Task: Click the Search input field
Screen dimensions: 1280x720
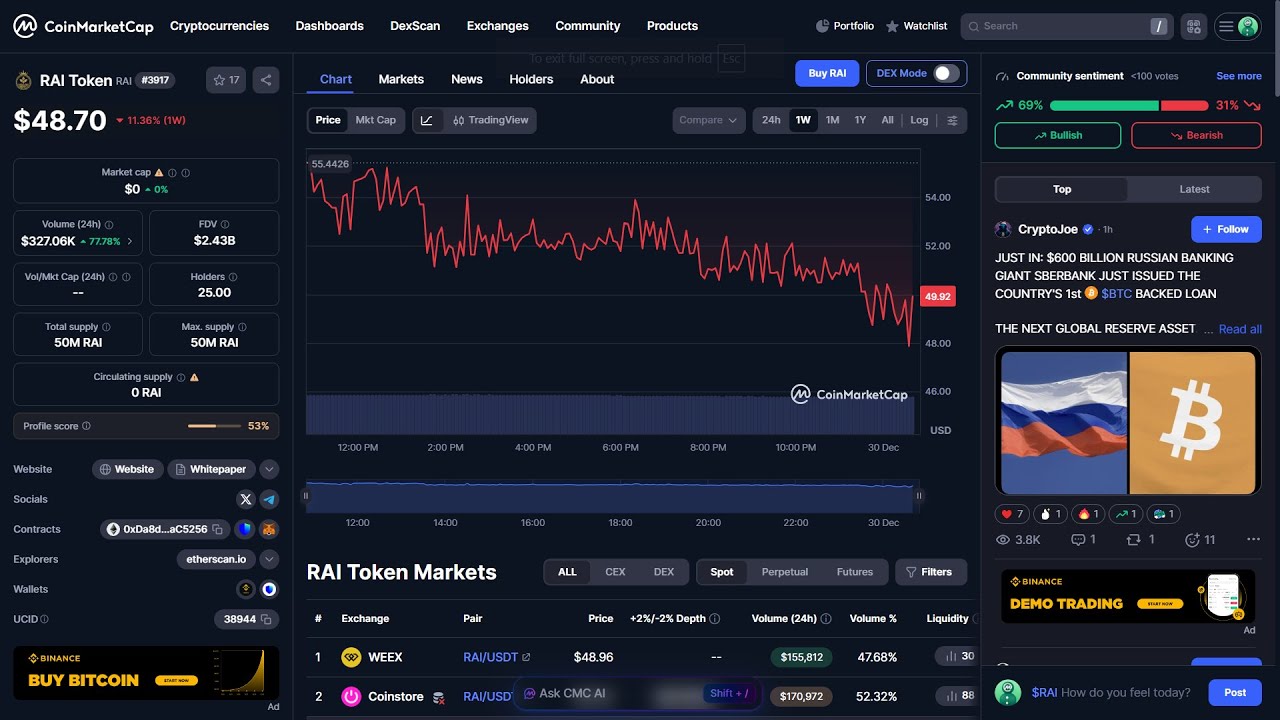Action: [x=1066, y=26]
